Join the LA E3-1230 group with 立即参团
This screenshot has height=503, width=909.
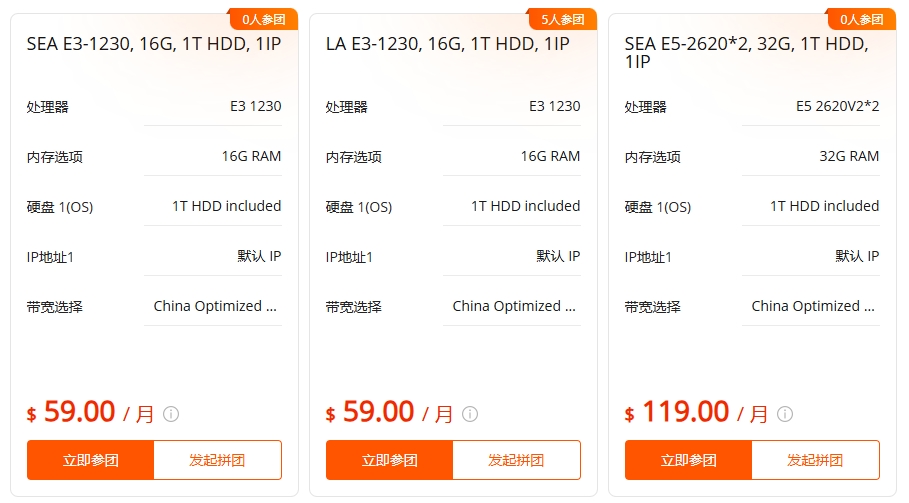click(390, 460)
